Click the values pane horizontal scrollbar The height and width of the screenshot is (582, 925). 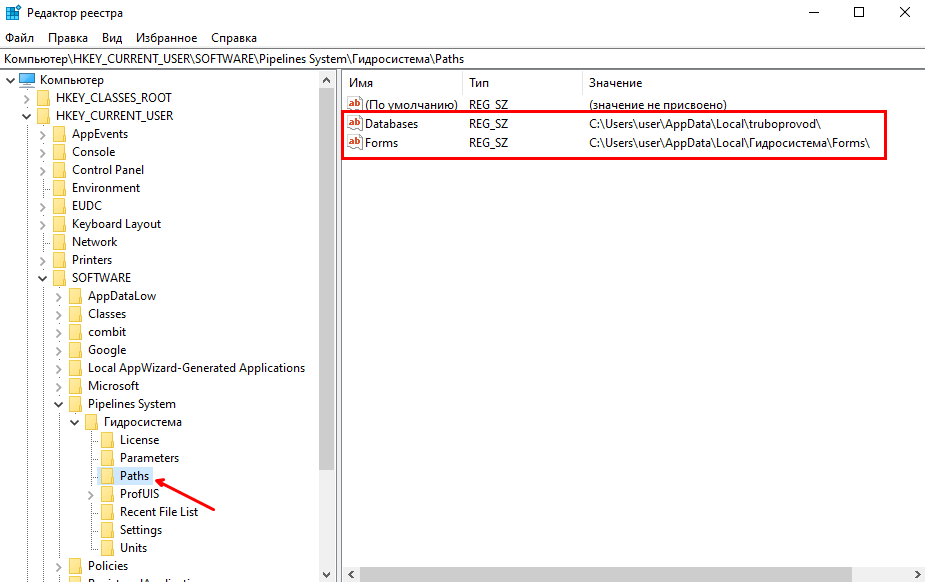600,574
